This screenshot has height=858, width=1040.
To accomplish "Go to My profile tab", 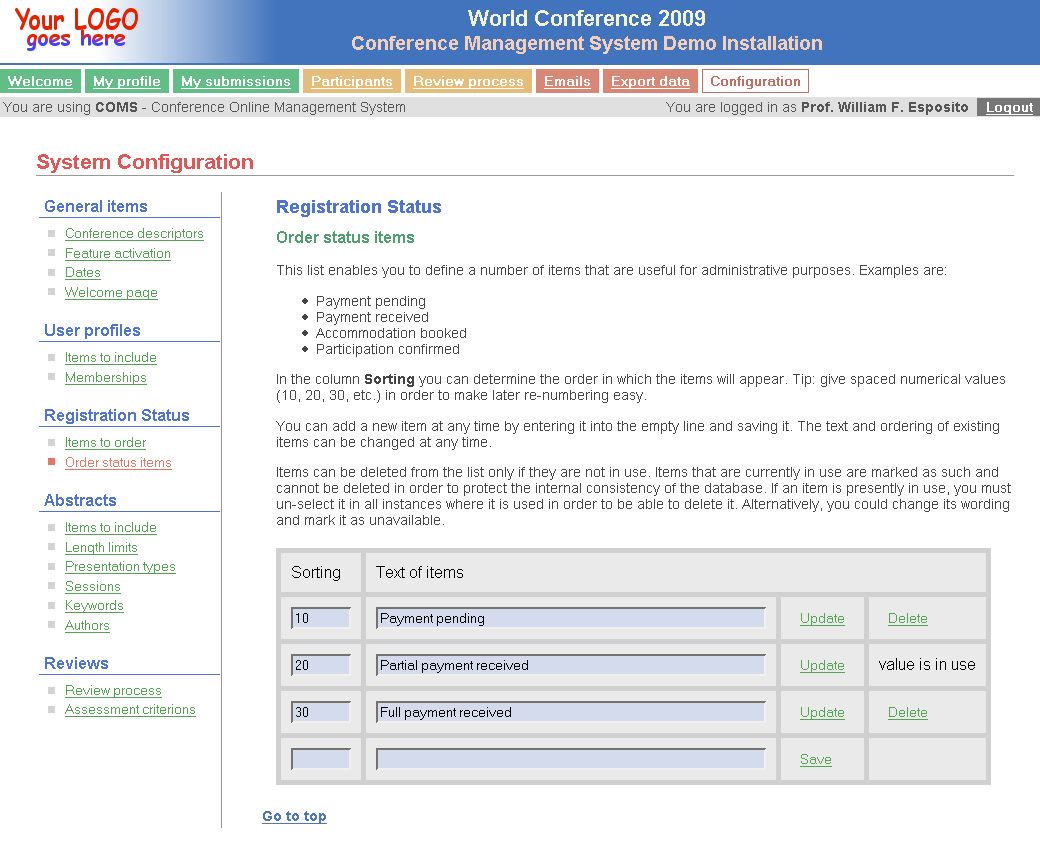I will (x=127, y=81).
